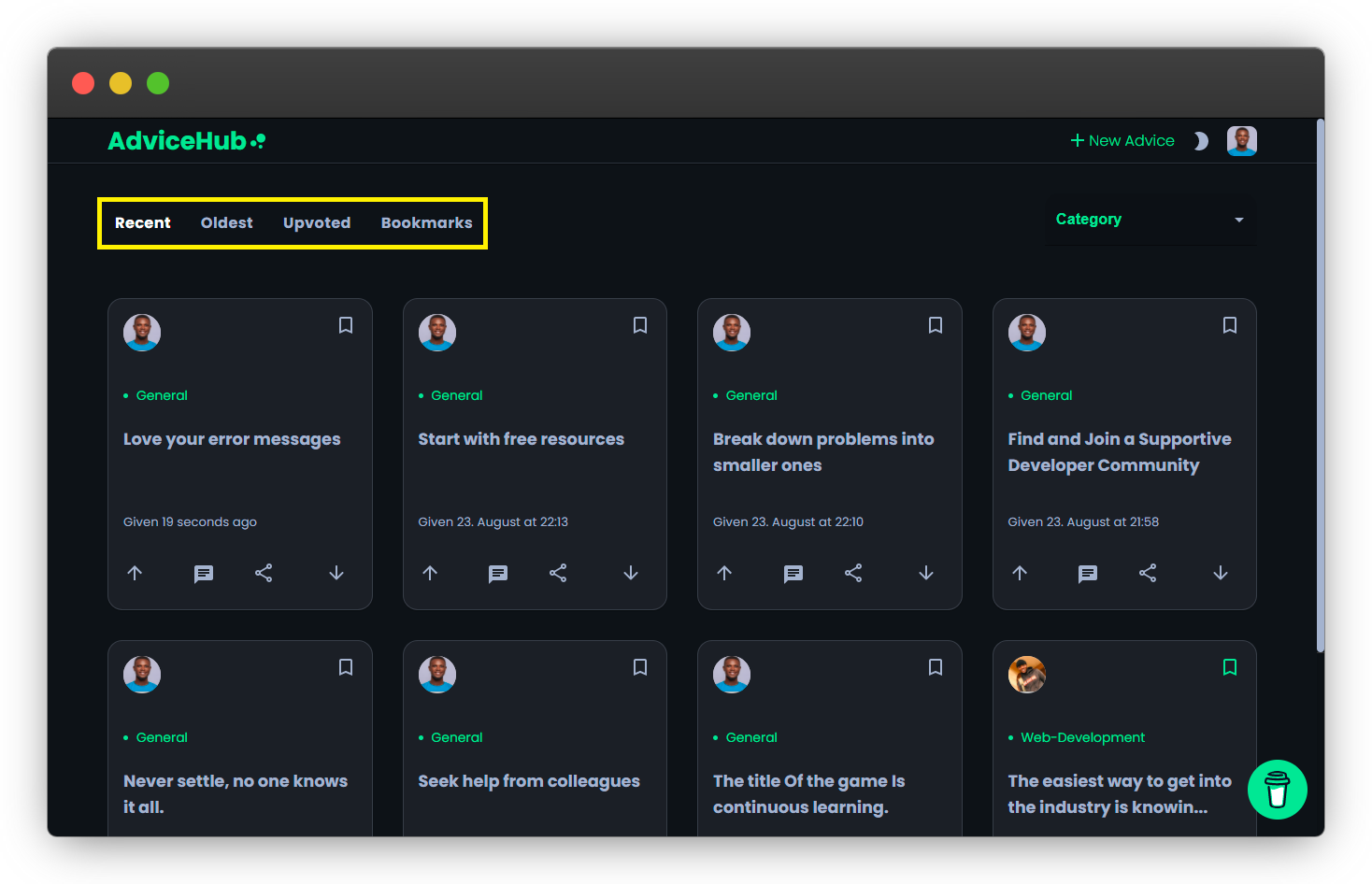Share 'Start with free resources' advice
This screenshot has width=1372, height=884.
pyautogui.click(x=558, y=573)
